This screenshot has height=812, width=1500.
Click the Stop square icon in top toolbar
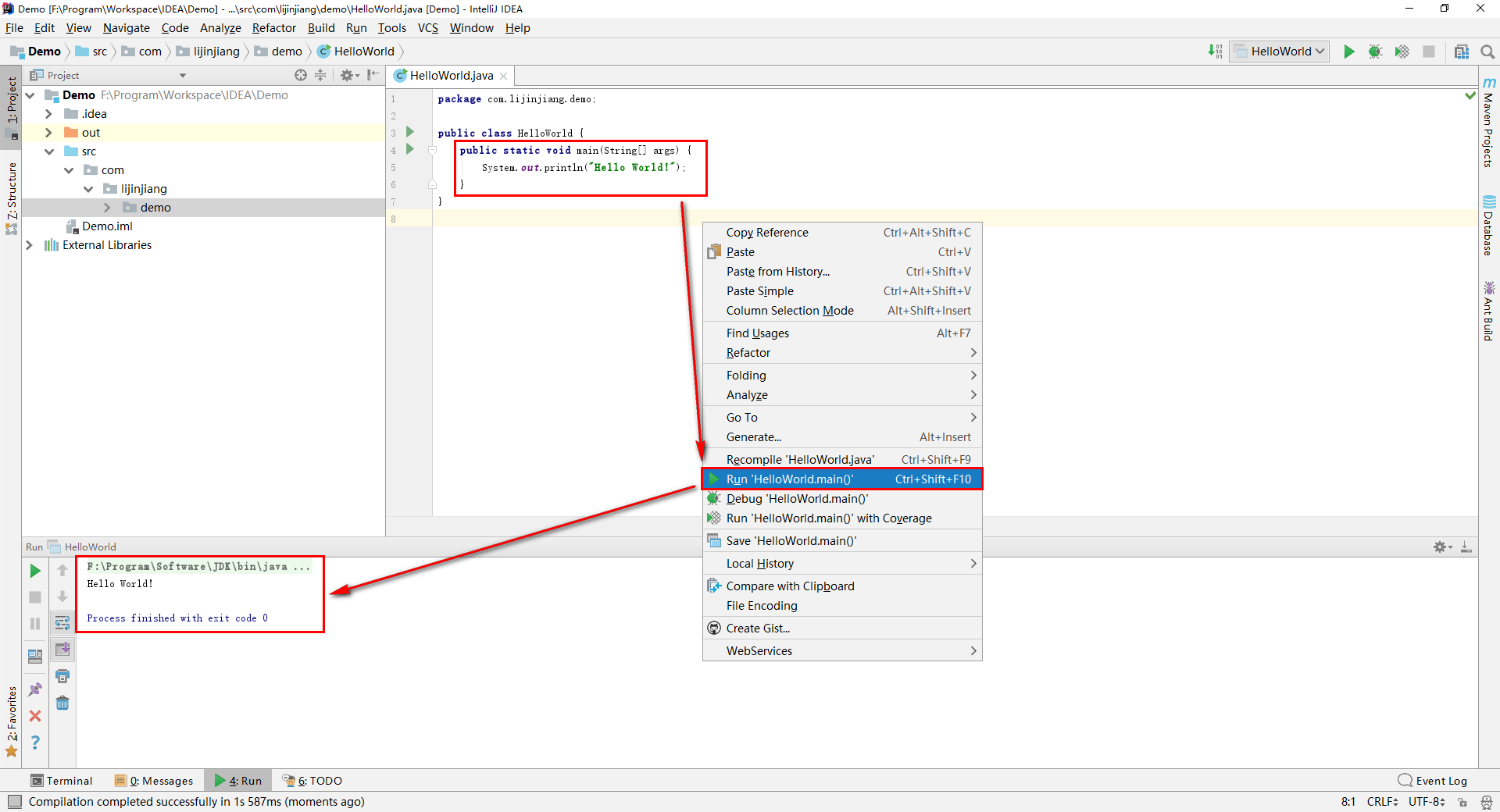click(1429, 52)
